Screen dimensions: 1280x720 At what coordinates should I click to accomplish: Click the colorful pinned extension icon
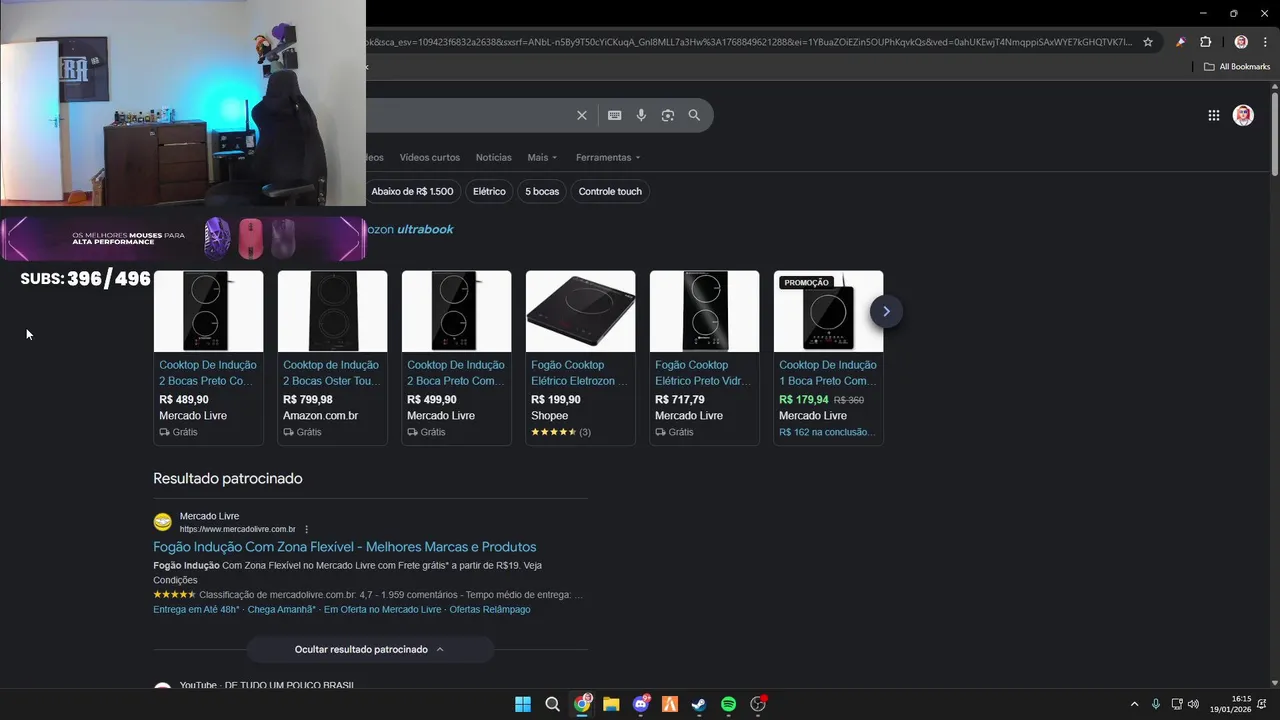click(x=1181, y=42)
